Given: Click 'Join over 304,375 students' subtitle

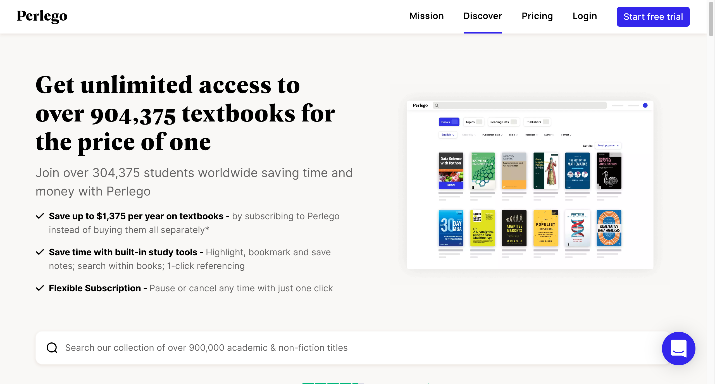Looking at the screenshot, I should pos(194,182).
